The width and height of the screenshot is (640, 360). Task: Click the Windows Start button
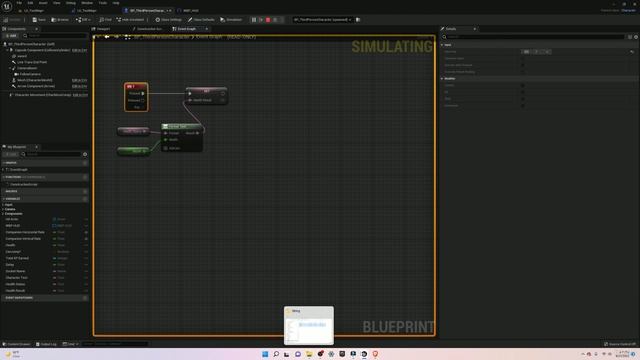[x=265, y=354]
